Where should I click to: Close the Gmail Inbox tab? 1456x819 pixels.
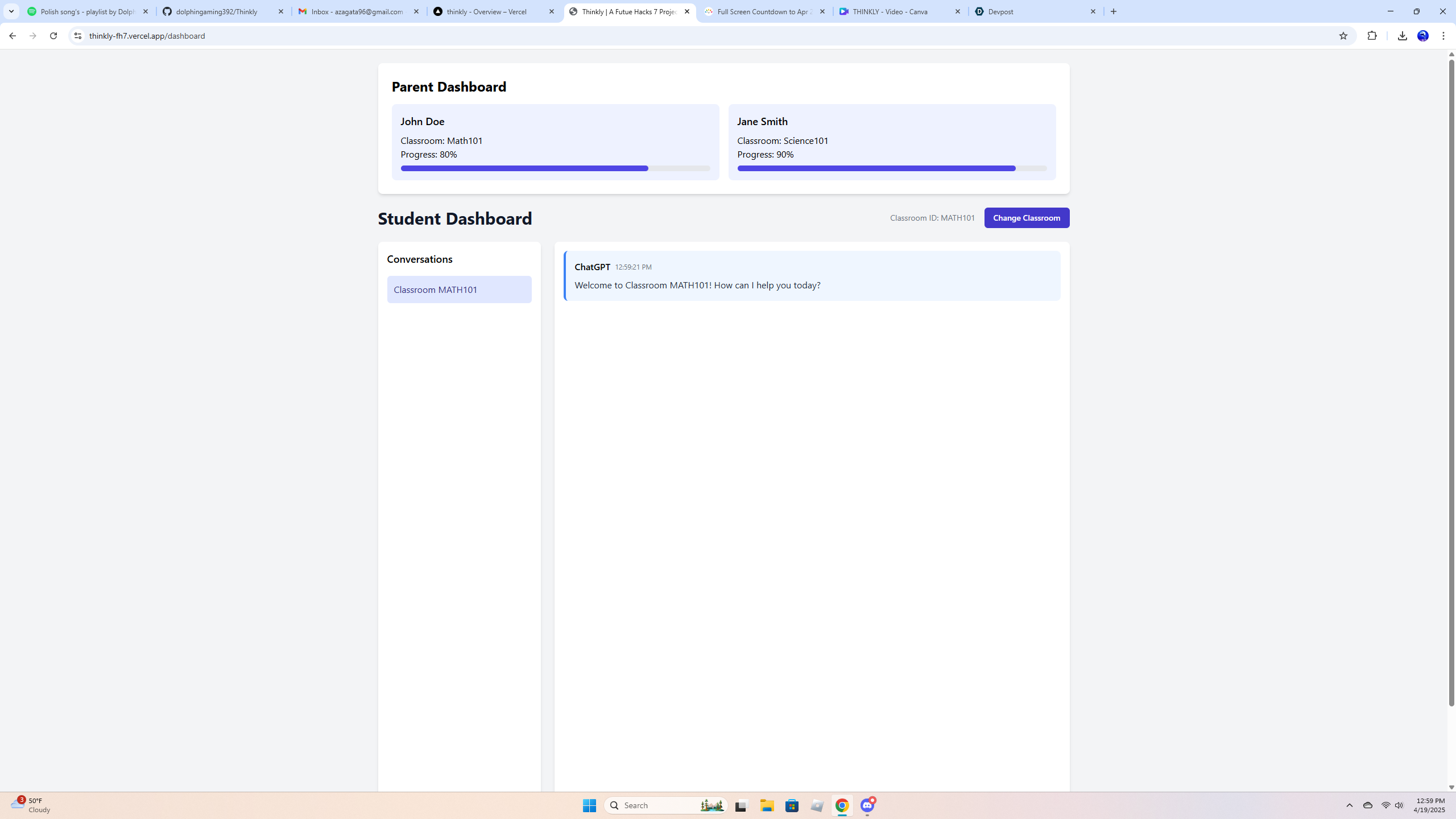click(416, 11)
